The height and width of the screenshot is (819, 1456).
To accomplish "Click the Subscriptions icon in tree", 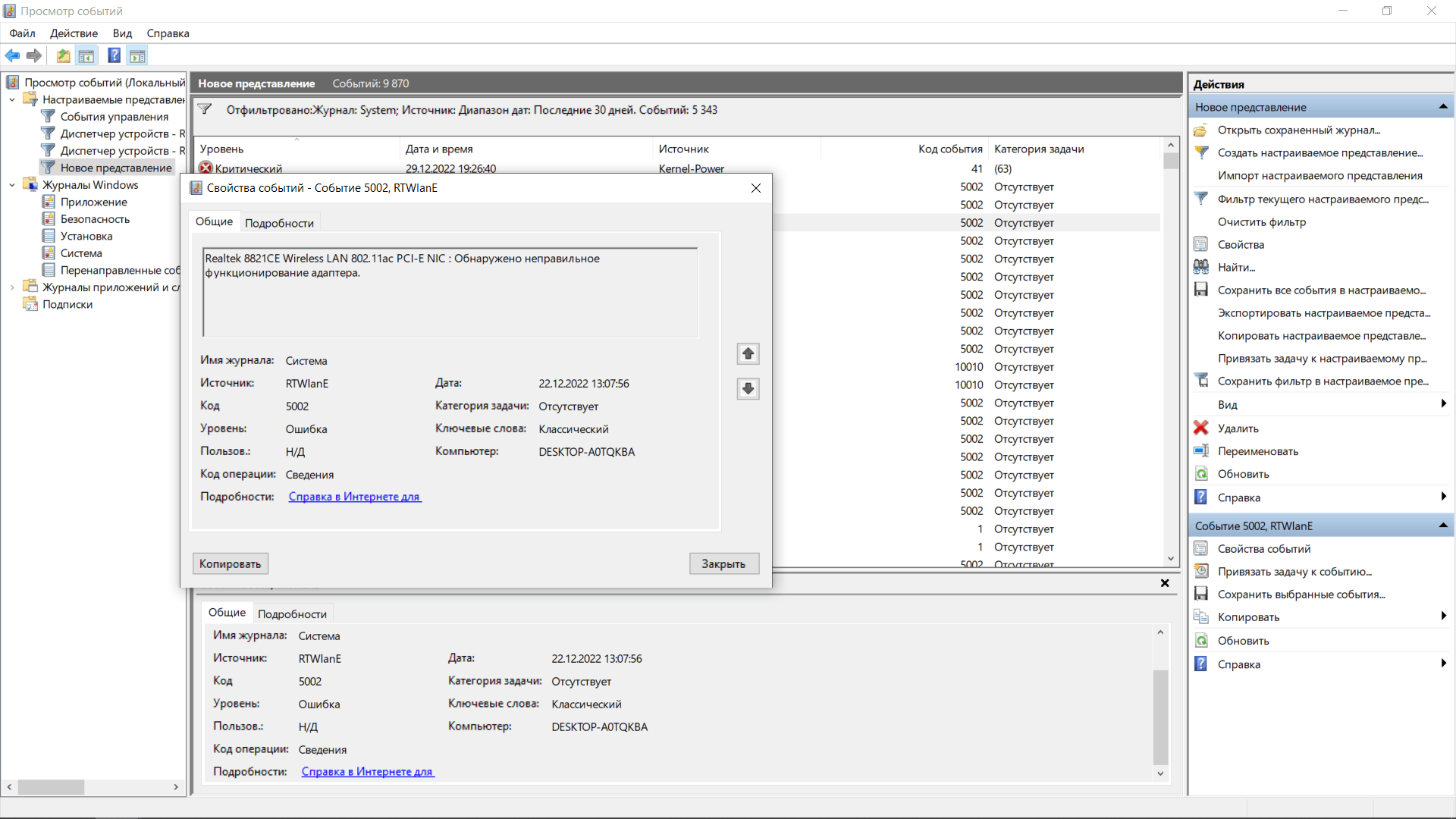I will click(30, 304).
